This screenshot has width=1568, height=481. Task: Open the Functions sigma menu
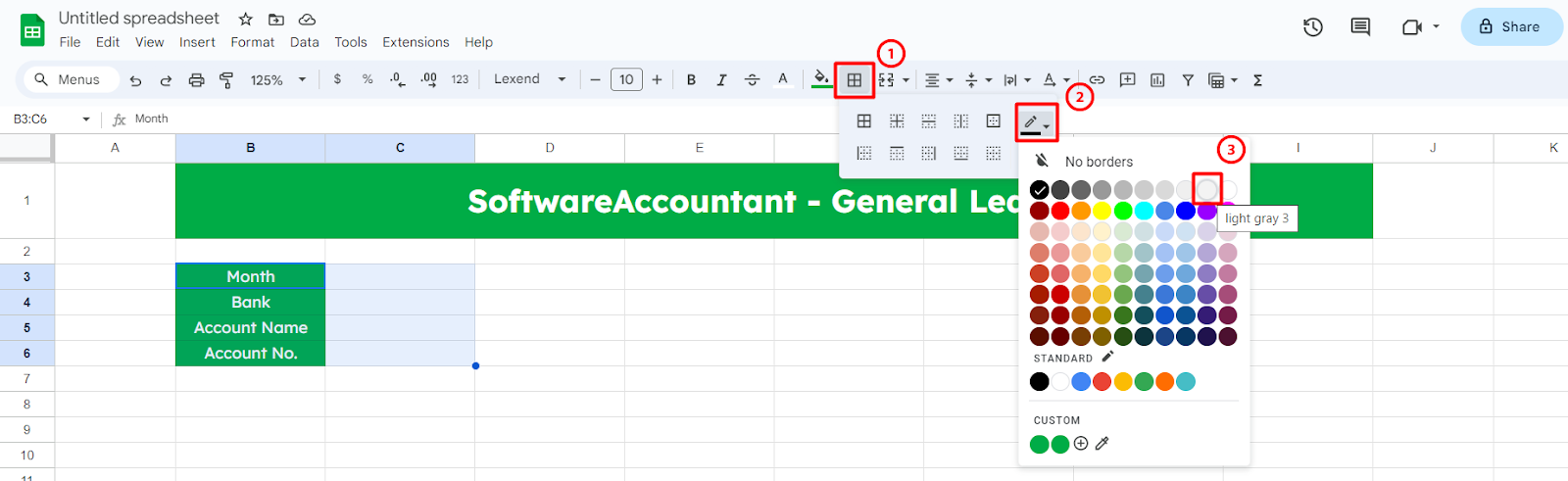click(x=1257, y=80)
